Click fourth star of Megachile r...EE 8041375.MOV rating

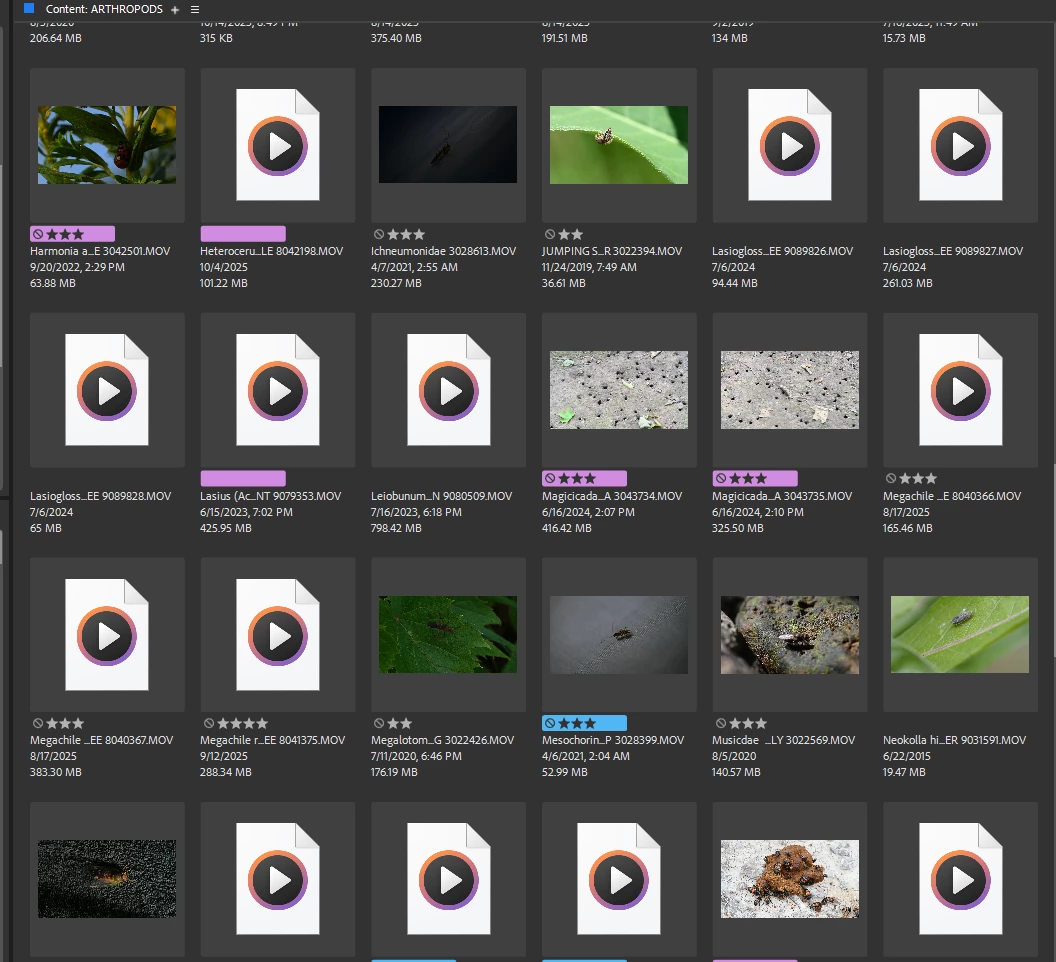(262, 724)
